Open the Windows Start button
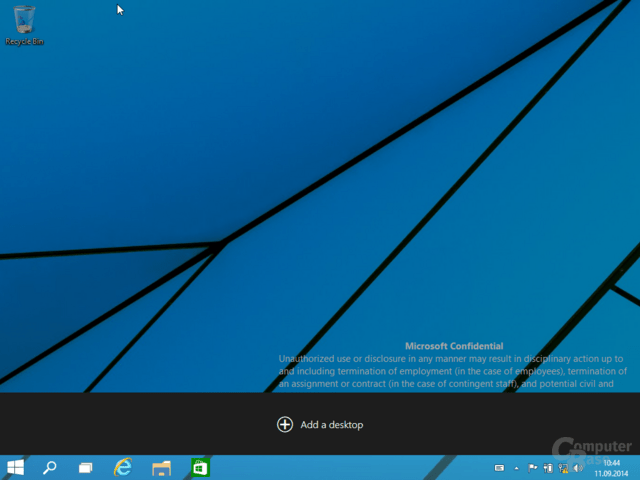640x480 pixels. tap(16, 467)
